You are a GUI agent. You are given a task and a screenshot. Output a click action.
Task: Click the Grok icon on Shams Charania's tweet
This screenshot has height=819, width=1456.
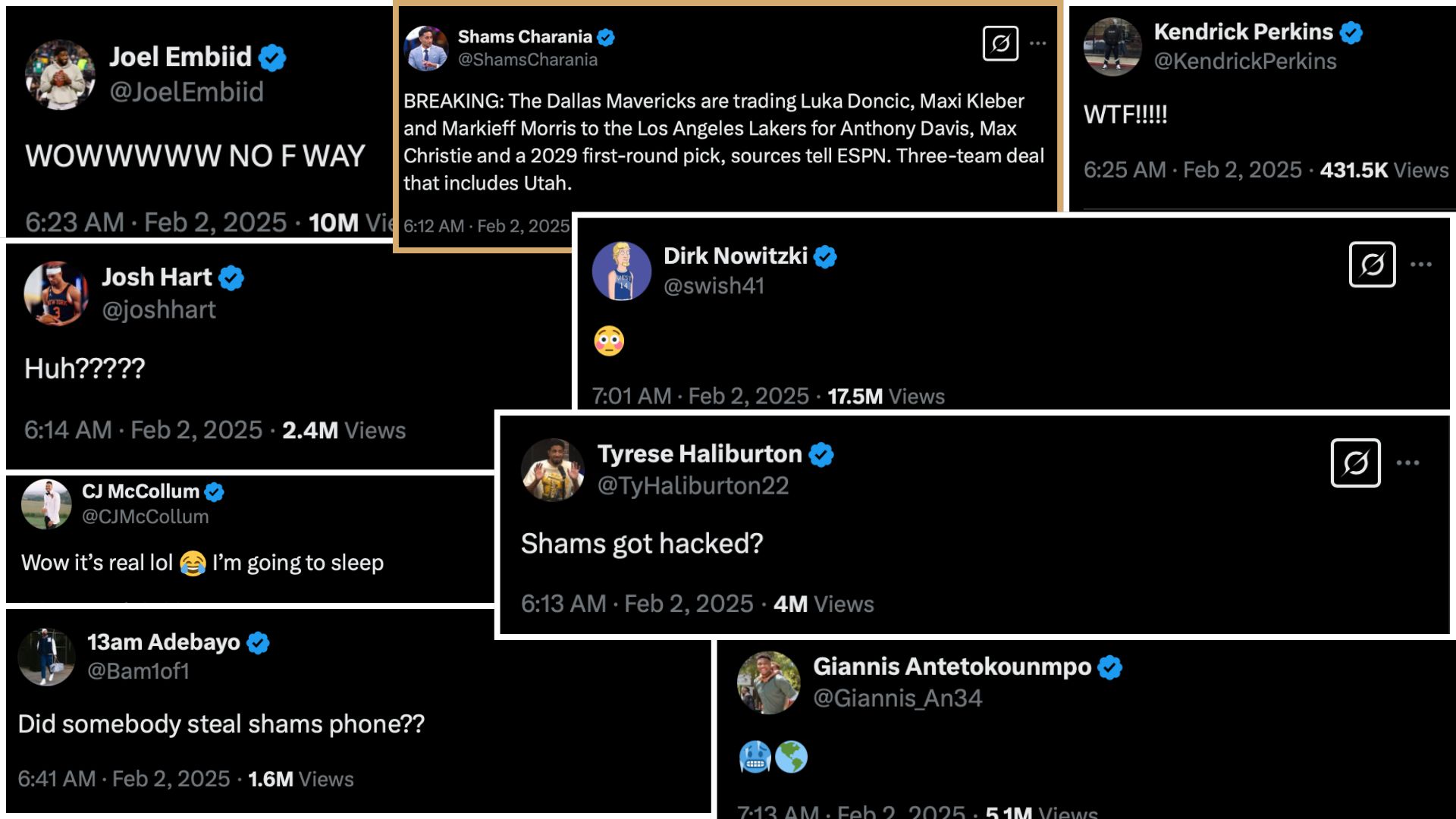1000,43
